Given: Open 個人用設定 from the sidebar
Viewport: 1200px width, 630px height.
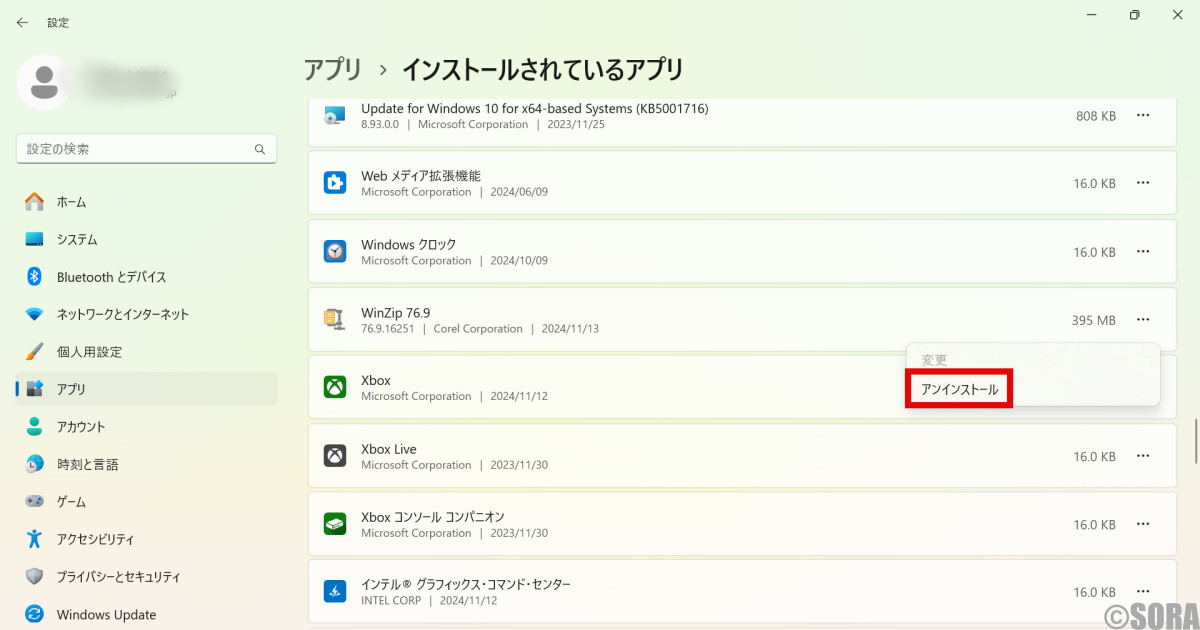Looking at the screenshot, I should pos(62,351).
